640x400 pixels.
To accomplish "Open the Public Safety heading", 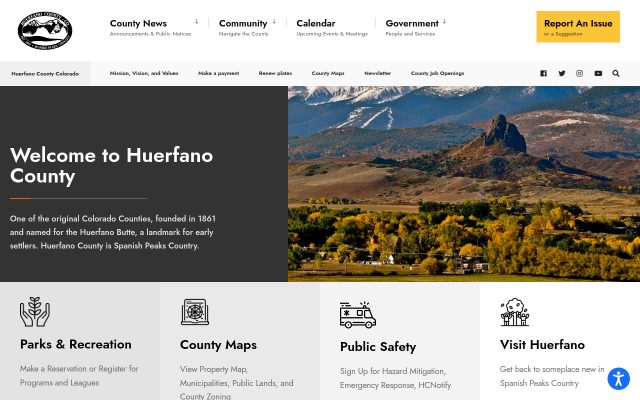I will pos(378,347).
